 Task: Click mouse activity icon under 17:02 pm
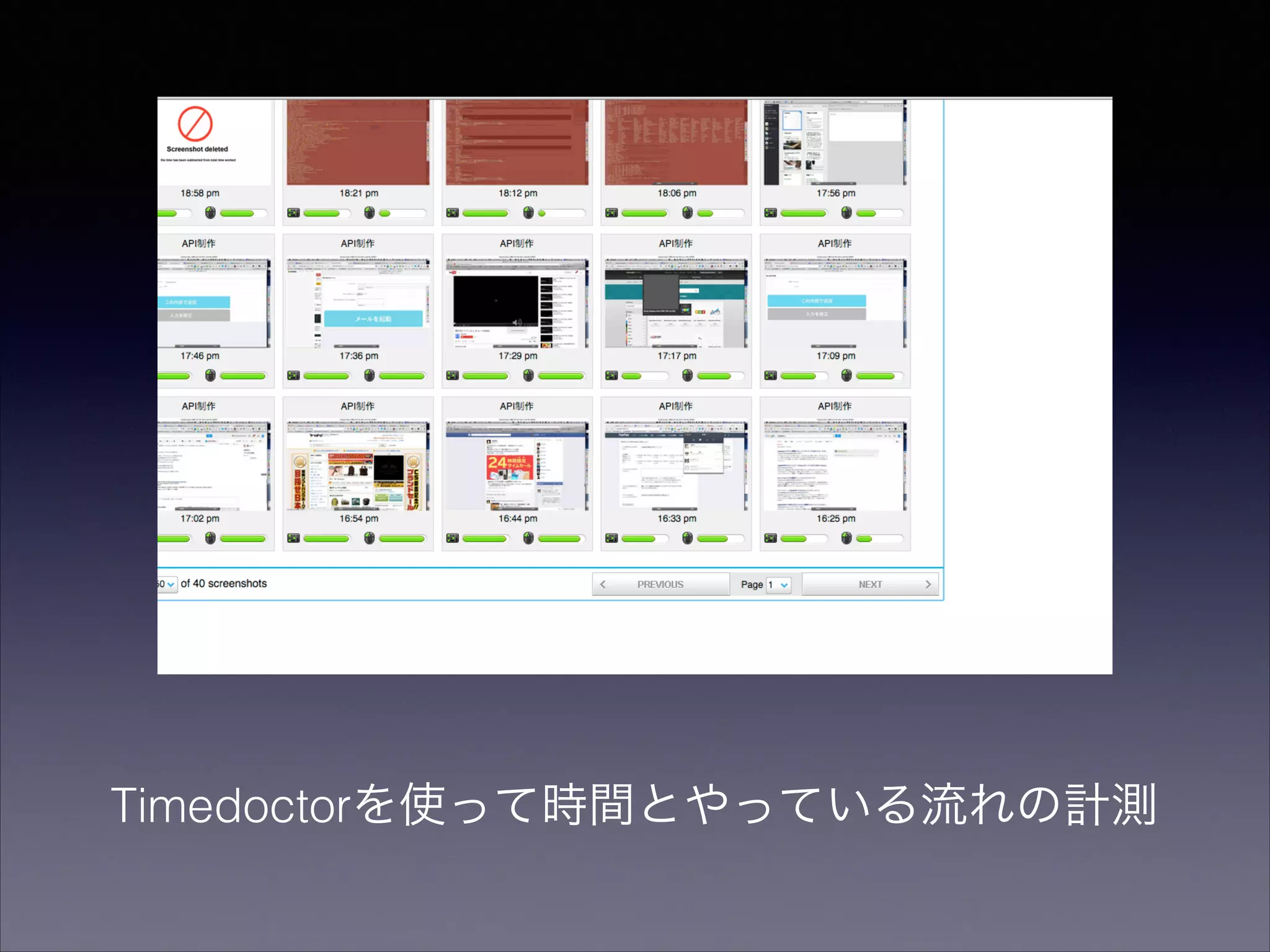(x=210, y=538)
